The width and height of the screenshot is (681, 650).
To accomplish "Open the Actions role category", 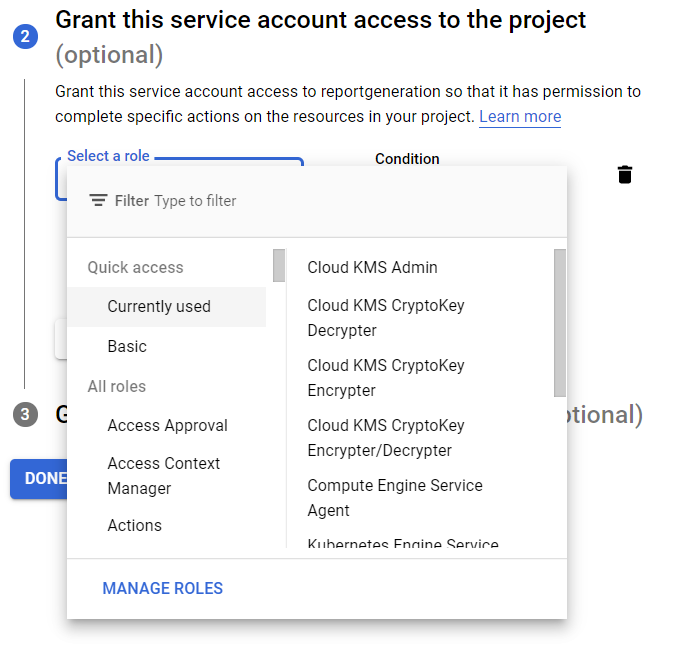I will pyautogui.click(x=134, y=526).
